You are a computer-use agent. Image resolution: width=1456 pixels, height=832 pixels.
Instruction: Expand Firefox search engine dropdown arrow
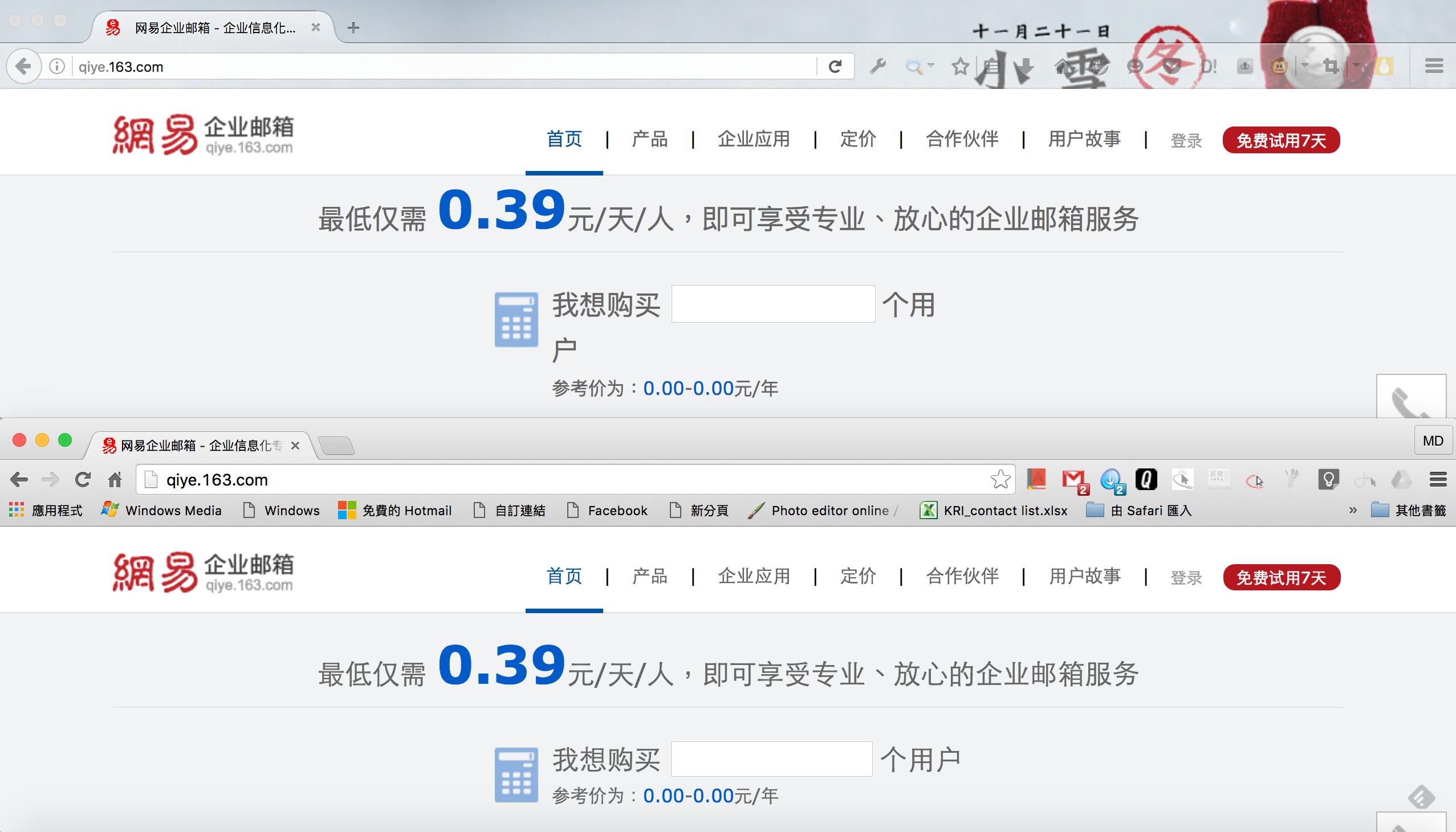pyautogui.click(x=930, y=66)
